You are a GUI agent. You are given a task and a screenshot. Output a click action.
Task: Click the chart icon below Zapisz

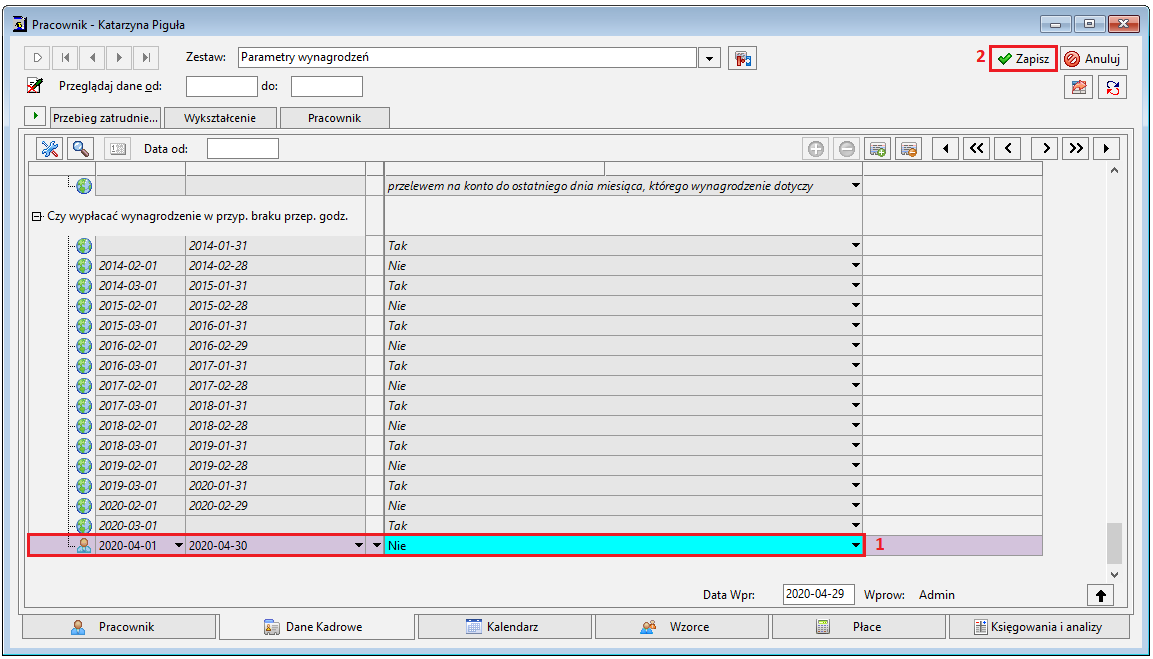click(1079, 88)
